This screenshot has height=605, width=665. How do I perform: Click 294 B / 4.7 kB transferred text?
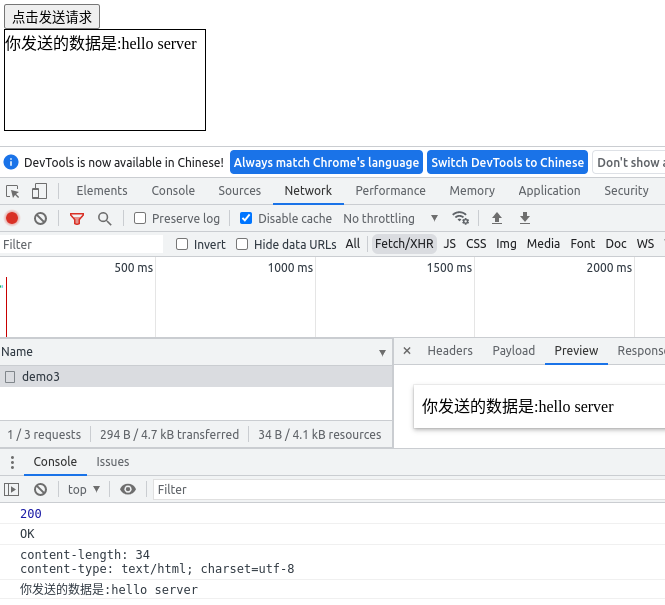169,435
